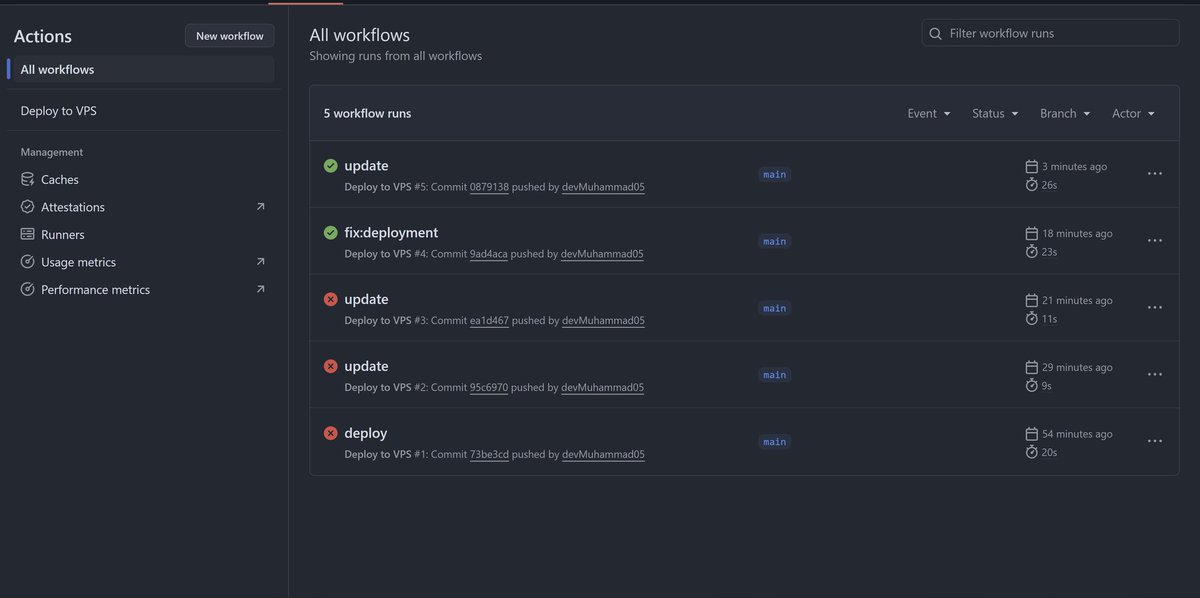Open commit 73be3cd link
Screen dimensions: 1200x598
point(489,455)
